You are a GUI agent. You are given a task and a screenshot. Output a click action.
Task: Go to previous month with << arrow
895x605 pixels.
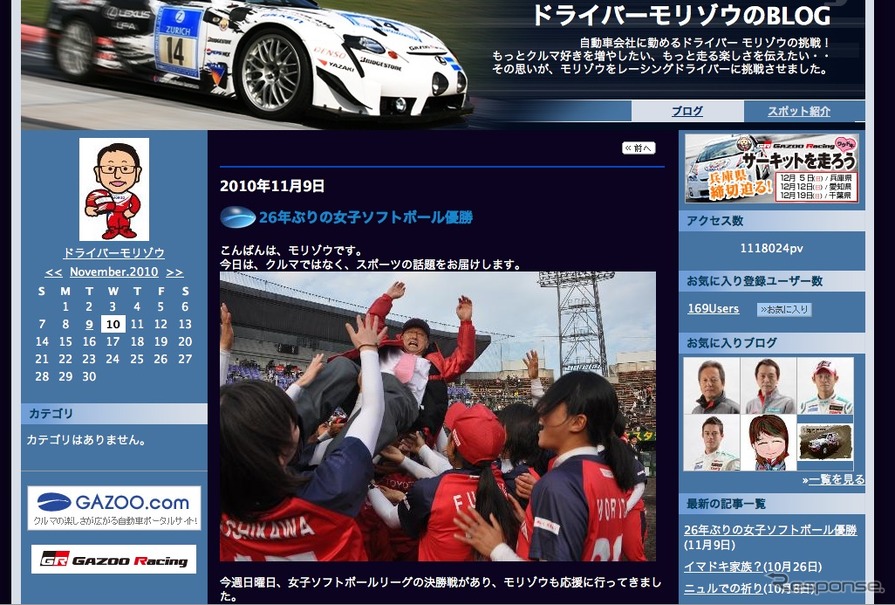pos(53,272)
